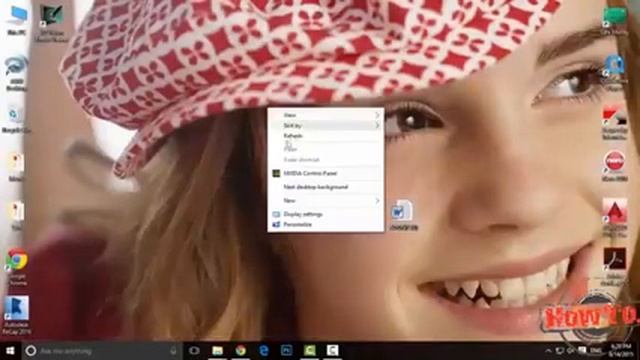This screenshot has width=640, height=360.
Task: Select the Word document icon on desktop
Action: pyautogui.click(x=403, y=215)
